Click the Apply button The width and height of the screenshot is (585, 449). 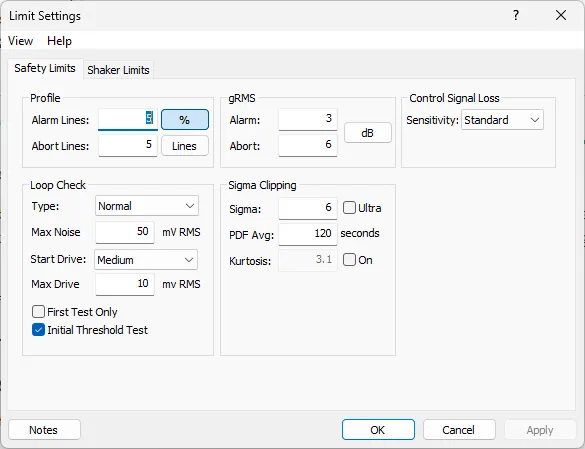540,430
